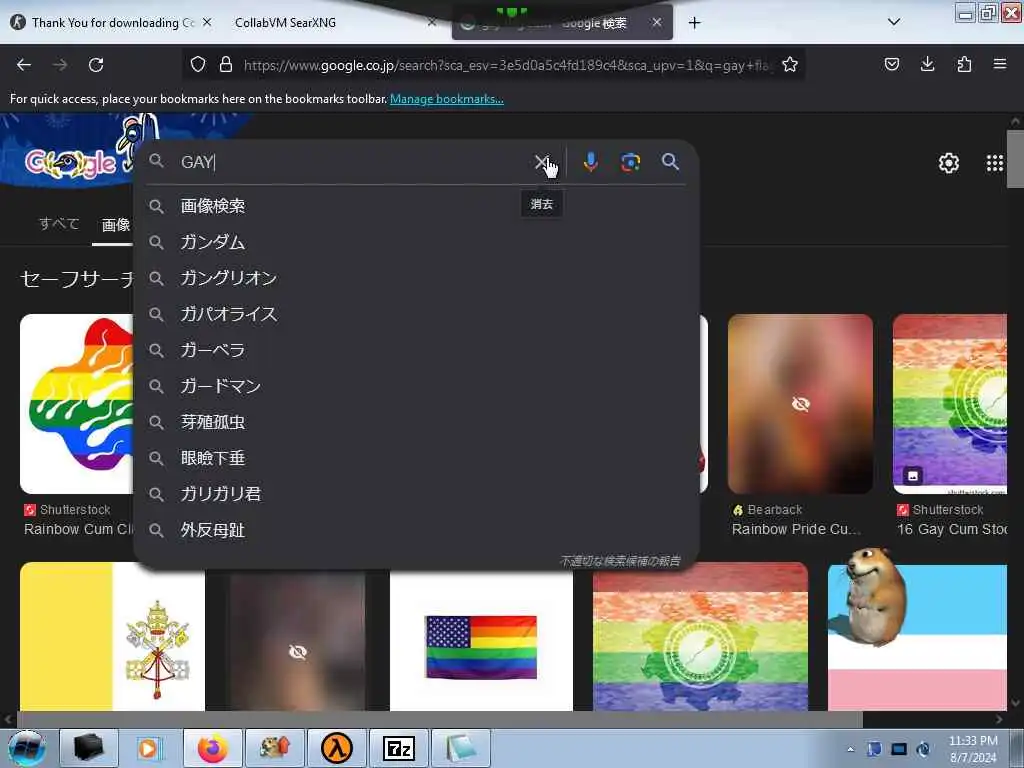This screenshot has height=768, width=1024.
Task: Bookmark this page with the star
Action: coord(790,64)
